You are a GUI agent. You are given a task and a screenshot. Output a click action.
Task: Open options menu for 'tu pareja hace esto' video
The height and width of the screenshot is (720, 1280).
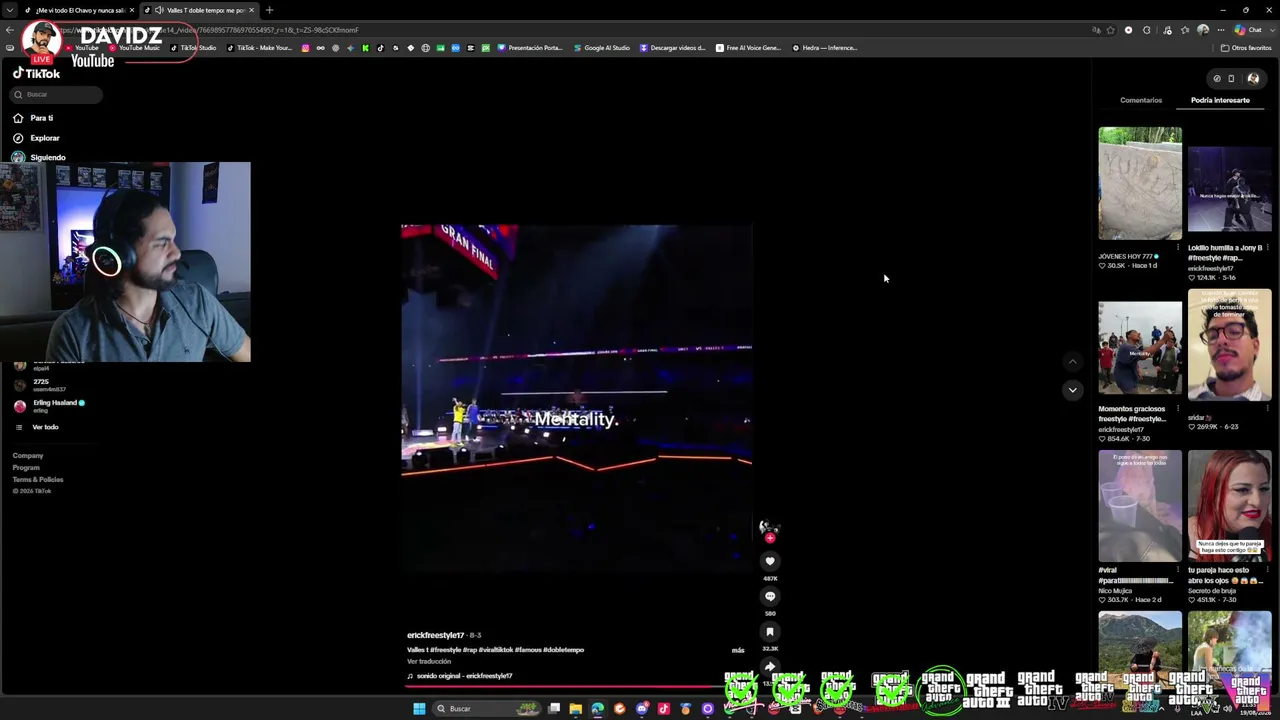tap(1268, 571)
